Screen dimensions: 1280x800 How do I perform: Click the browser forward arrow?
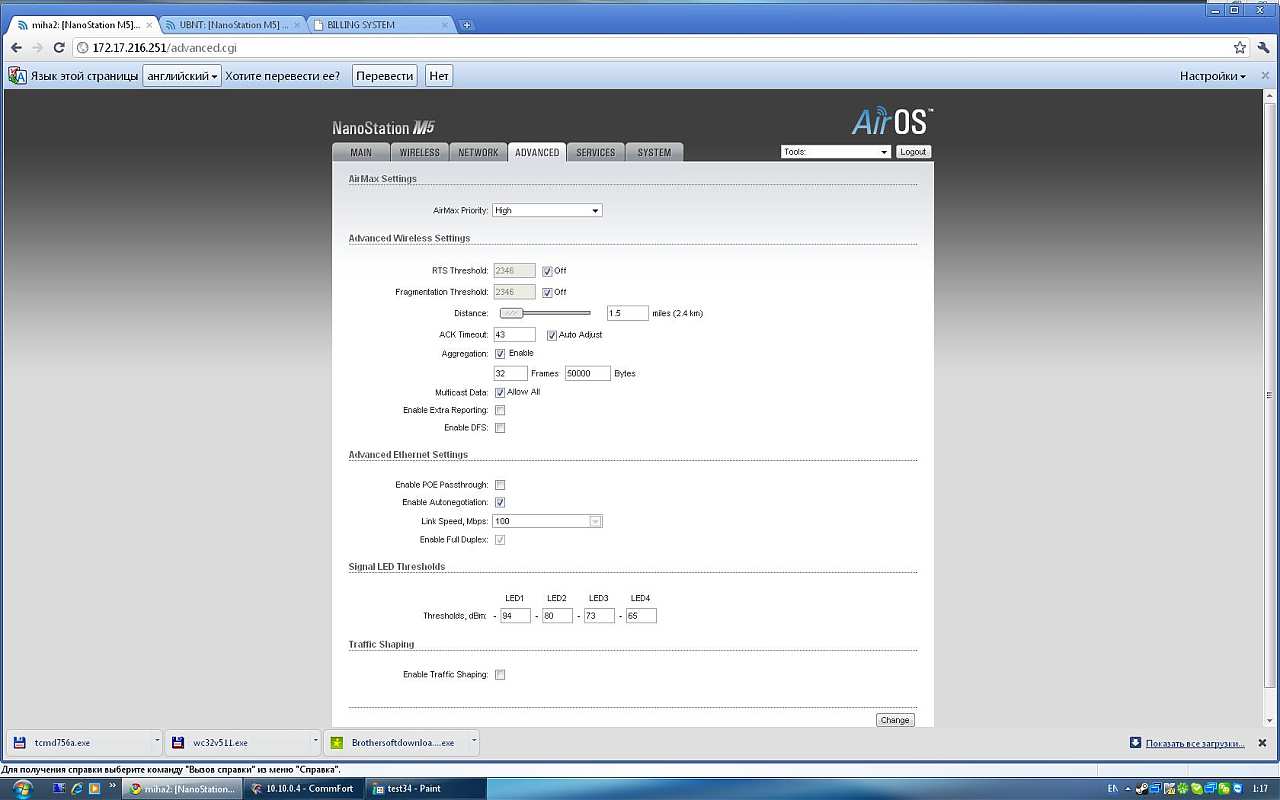click(37, 47)
